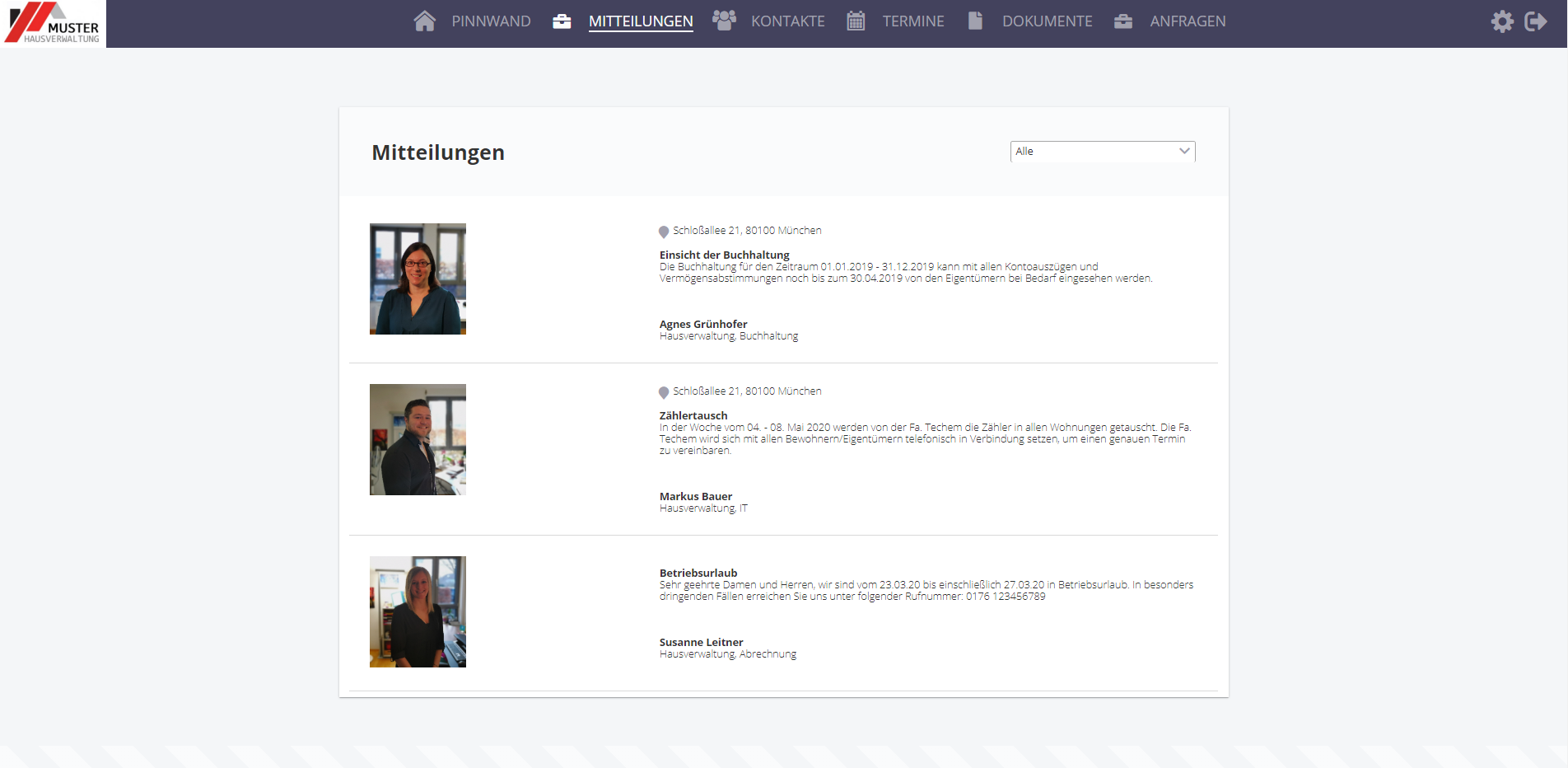Navigate to Anfragen
This screenshot has height=768, width=1568.
tap(1188, 21)
